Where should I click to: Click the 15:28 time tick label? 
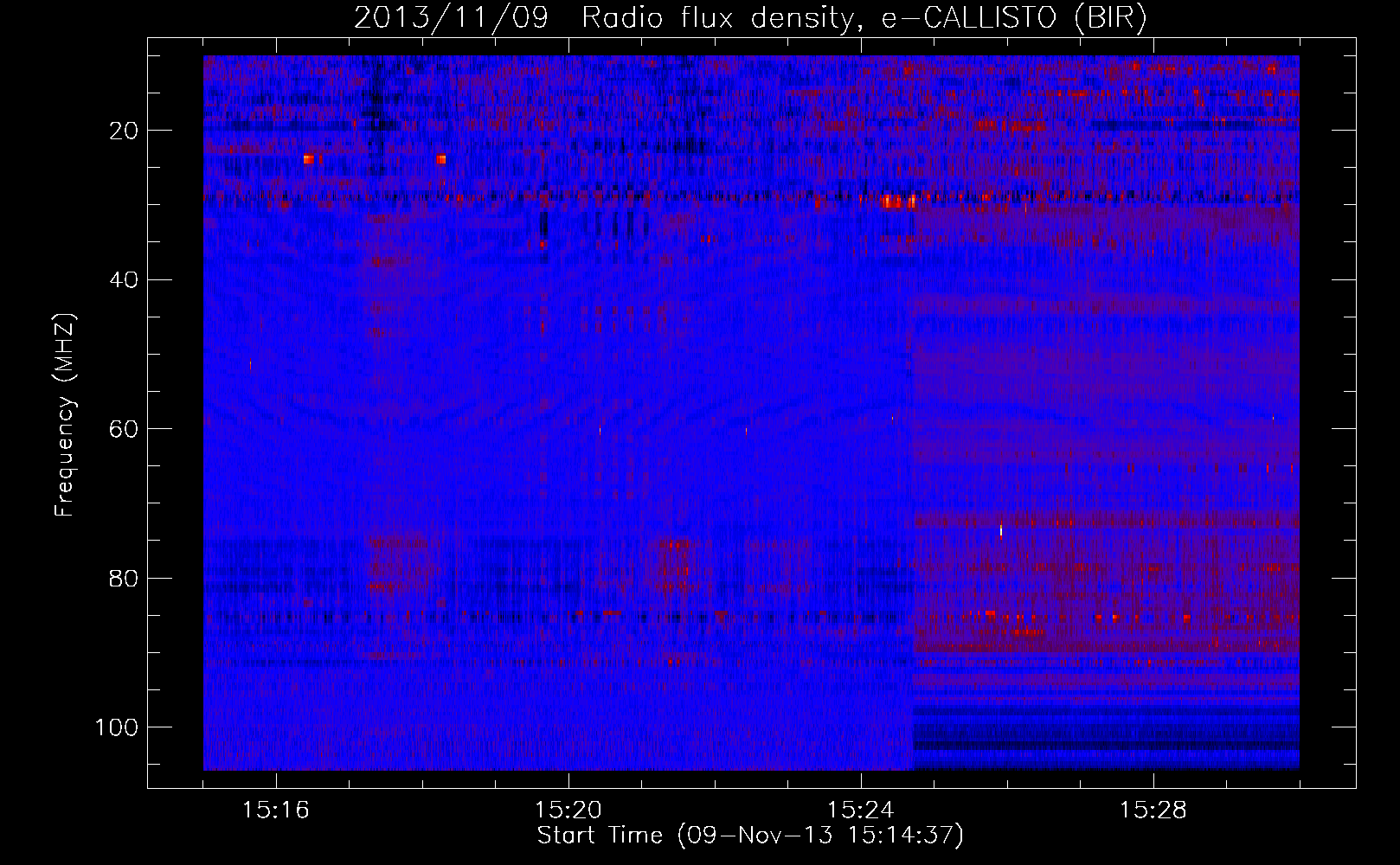tap(1153, 811)
